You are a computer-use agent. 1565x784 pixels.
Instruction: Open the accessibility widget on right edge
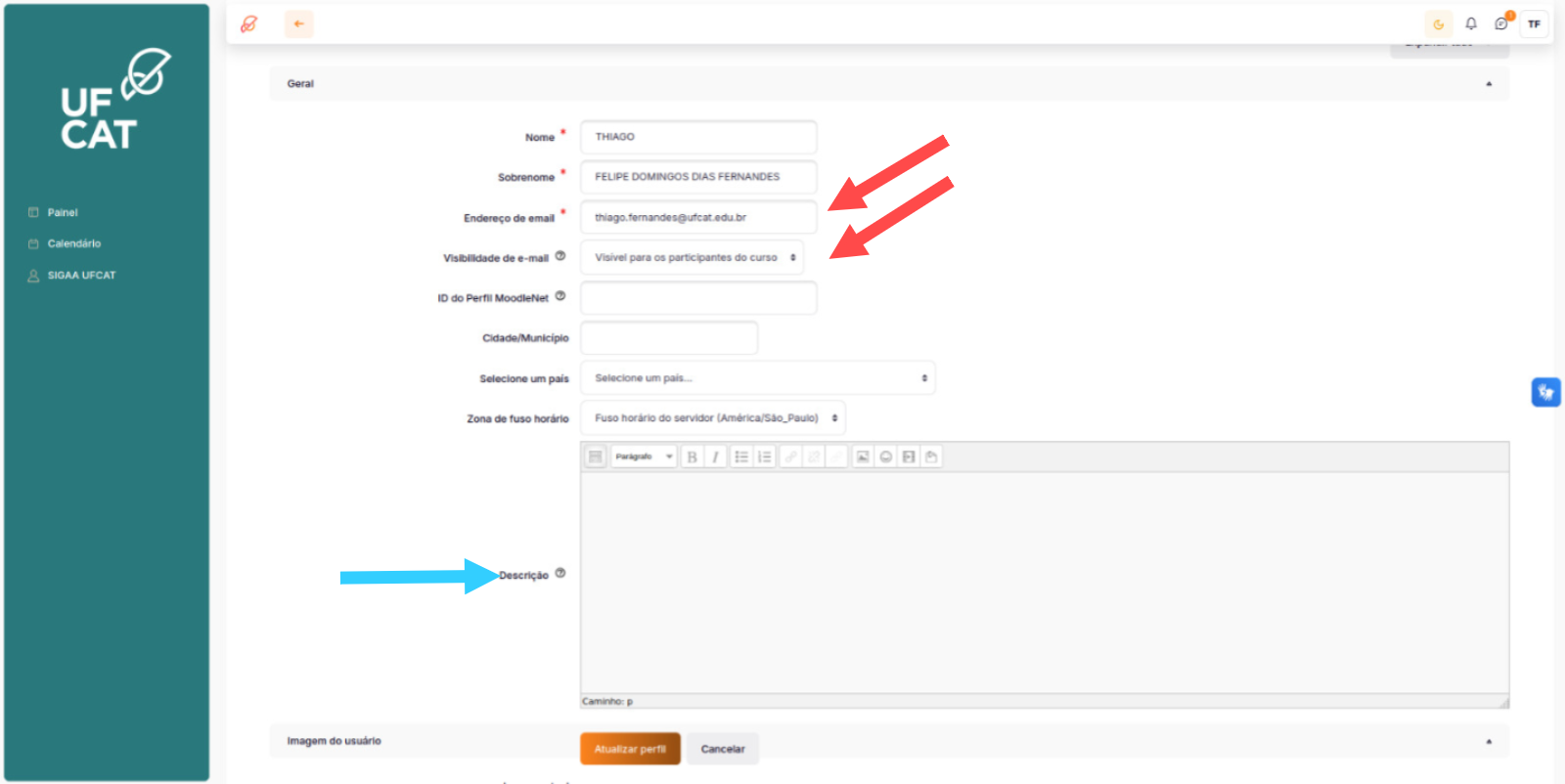[1545, 392]
